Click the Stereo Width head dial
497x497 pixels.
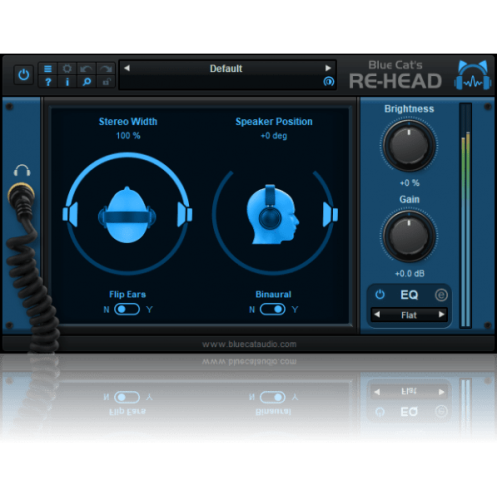click(127, 215)
